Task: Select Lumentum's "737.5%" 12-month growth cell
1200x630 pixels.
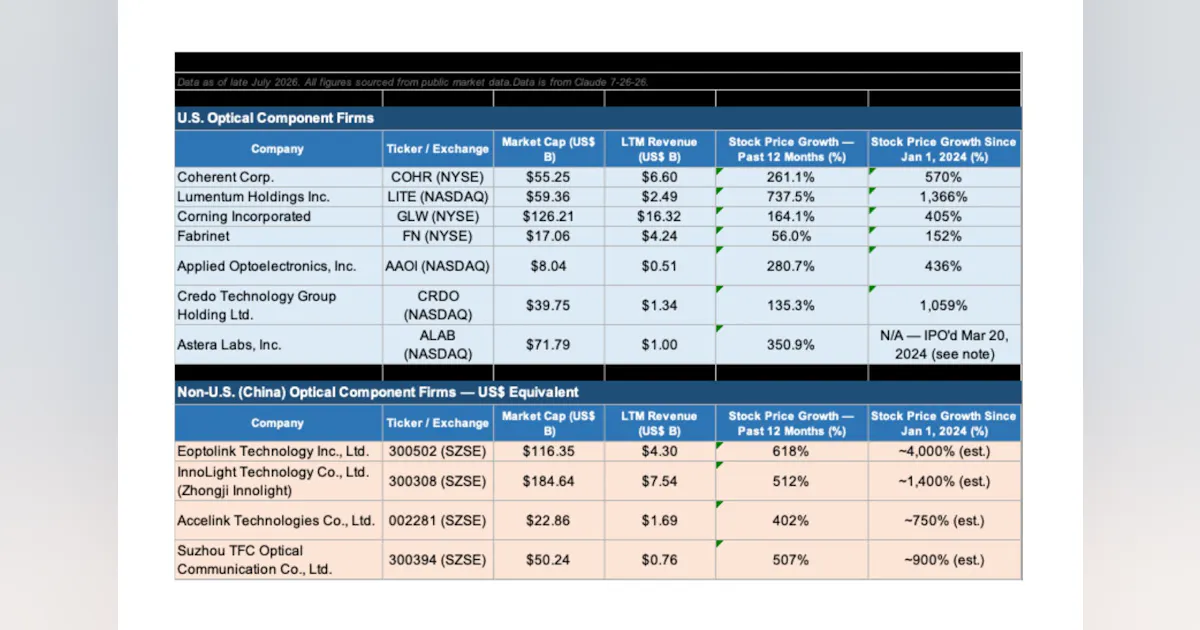Action: click(792, 197)
